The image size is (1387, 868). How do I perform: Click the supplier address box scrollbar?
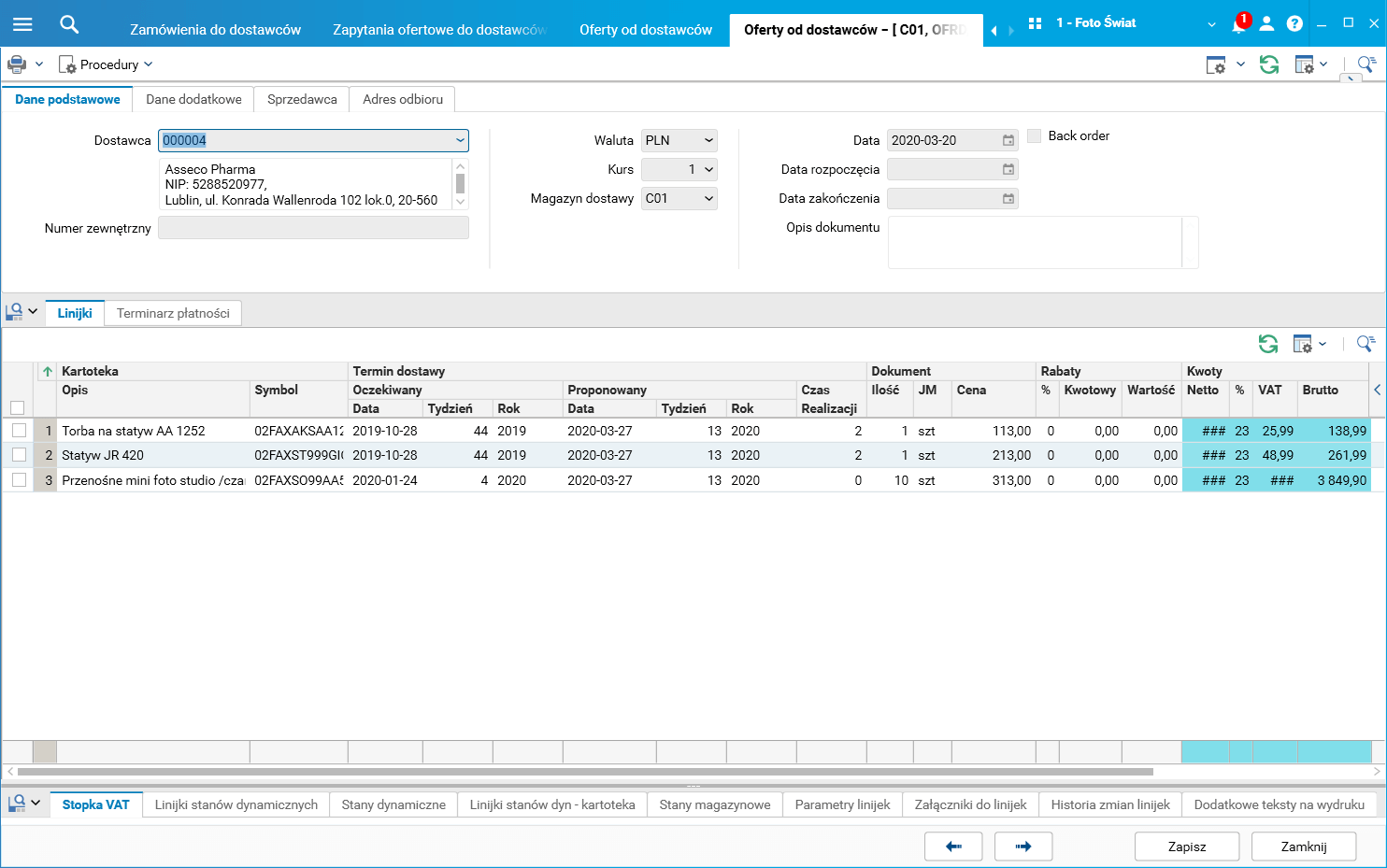coord(460,183)
